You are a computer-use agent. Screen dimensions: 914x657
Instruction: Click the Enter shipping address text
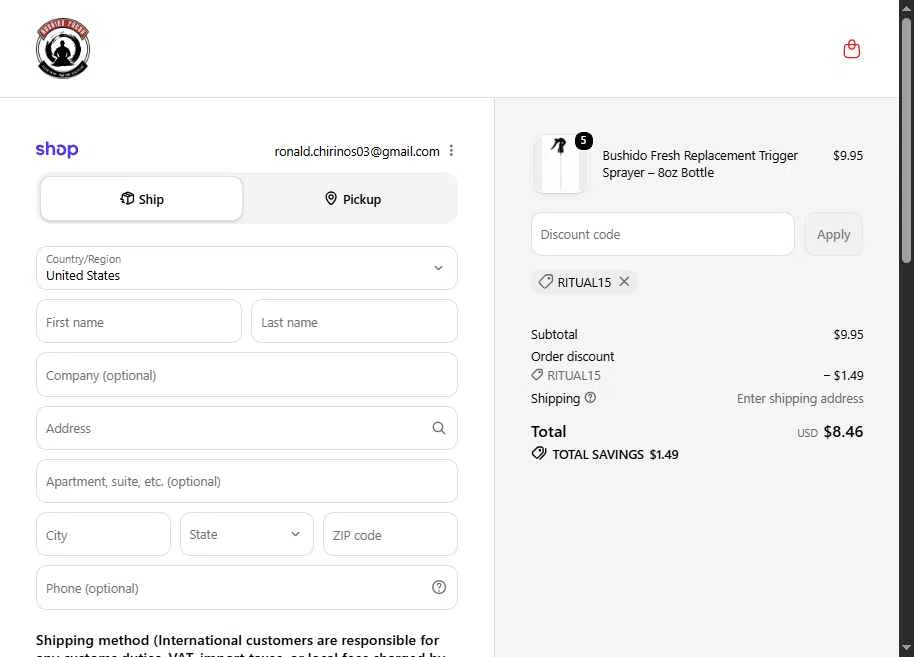(800, 399)
